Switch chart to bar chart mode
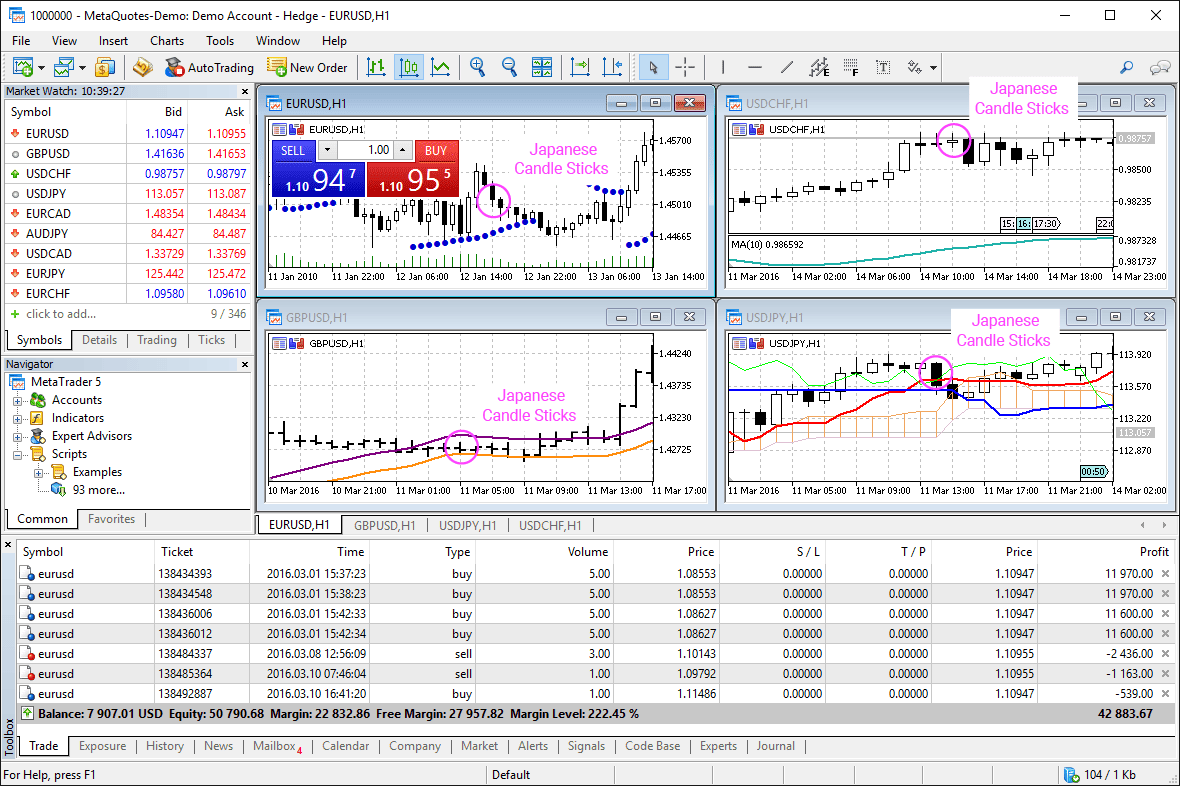Image resolution: width=1180 pixels, height=786 pixels. click(x=376, y=68)
